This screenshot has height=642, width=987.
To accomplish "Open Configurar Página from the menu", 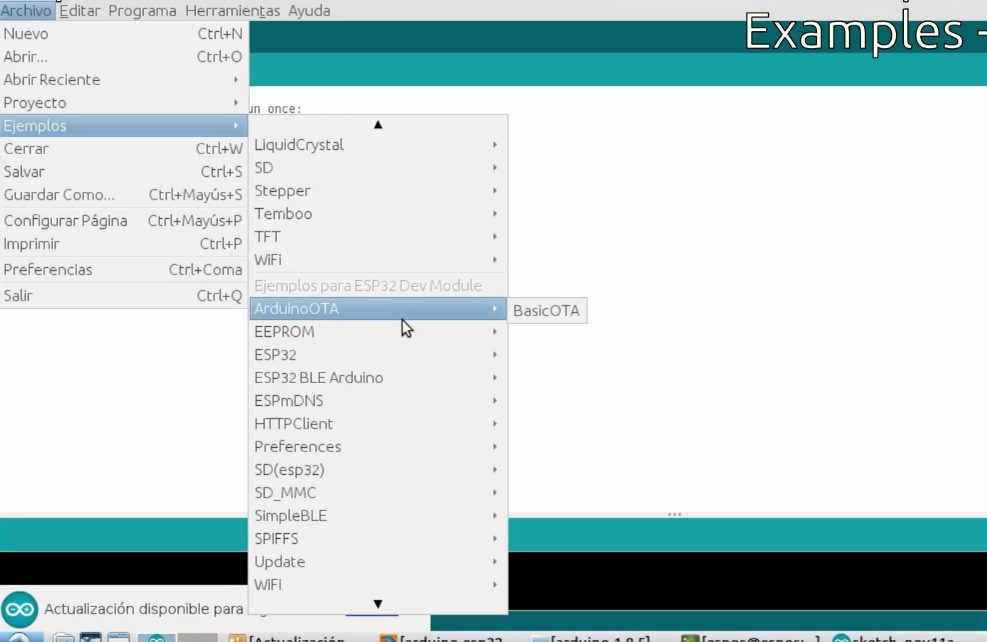I will click(123, 221).
